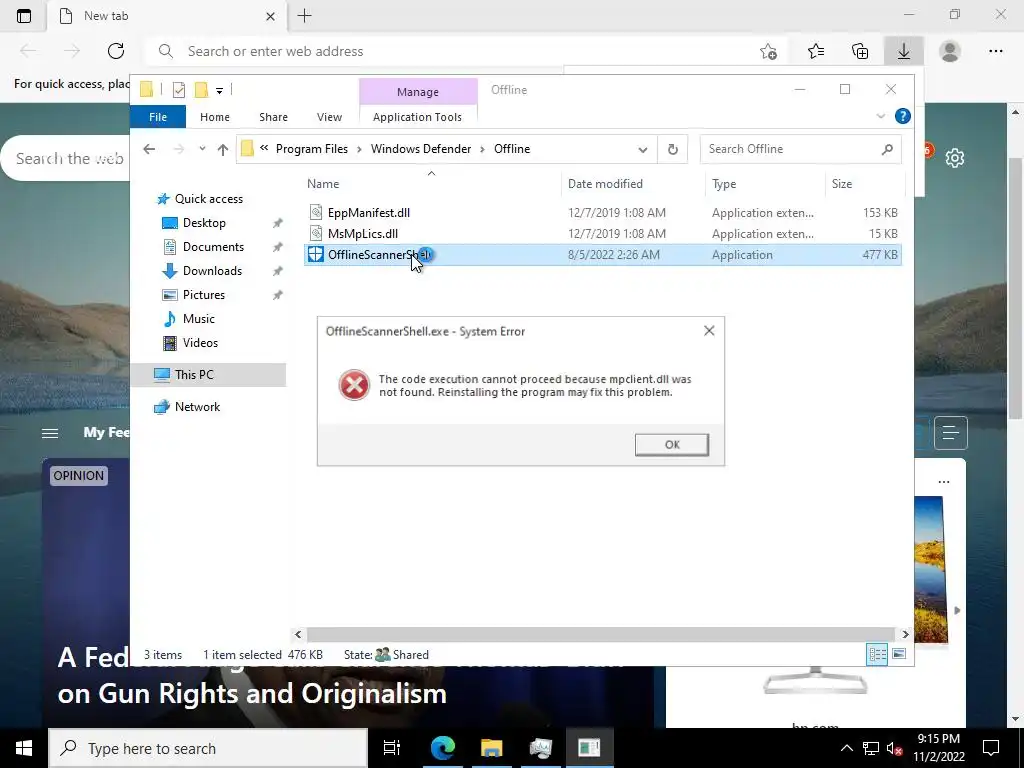Image resolution: width=1024 pixels, height=768 pixels.
Task: Click the scroll-right arrow in Explorer
Action: (x=905, y=634)
